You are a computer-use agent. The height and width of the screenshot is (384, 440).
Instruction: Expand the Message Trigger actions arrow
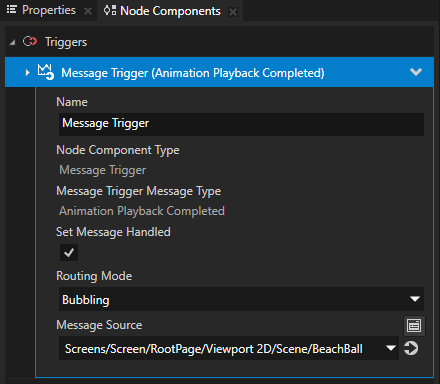tap(27, 72)
